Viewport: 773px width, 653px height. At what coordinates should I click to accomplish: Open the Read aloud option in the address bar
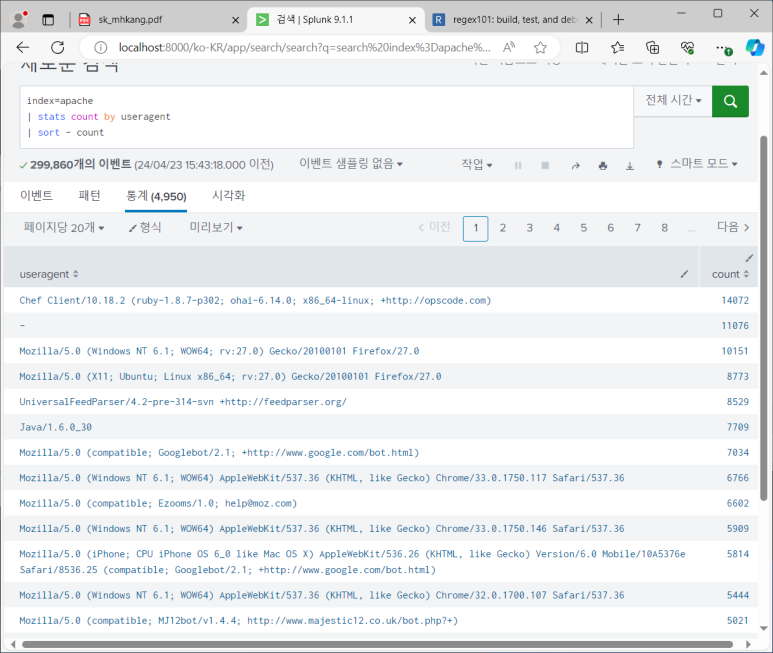click(x=509, y=47)
